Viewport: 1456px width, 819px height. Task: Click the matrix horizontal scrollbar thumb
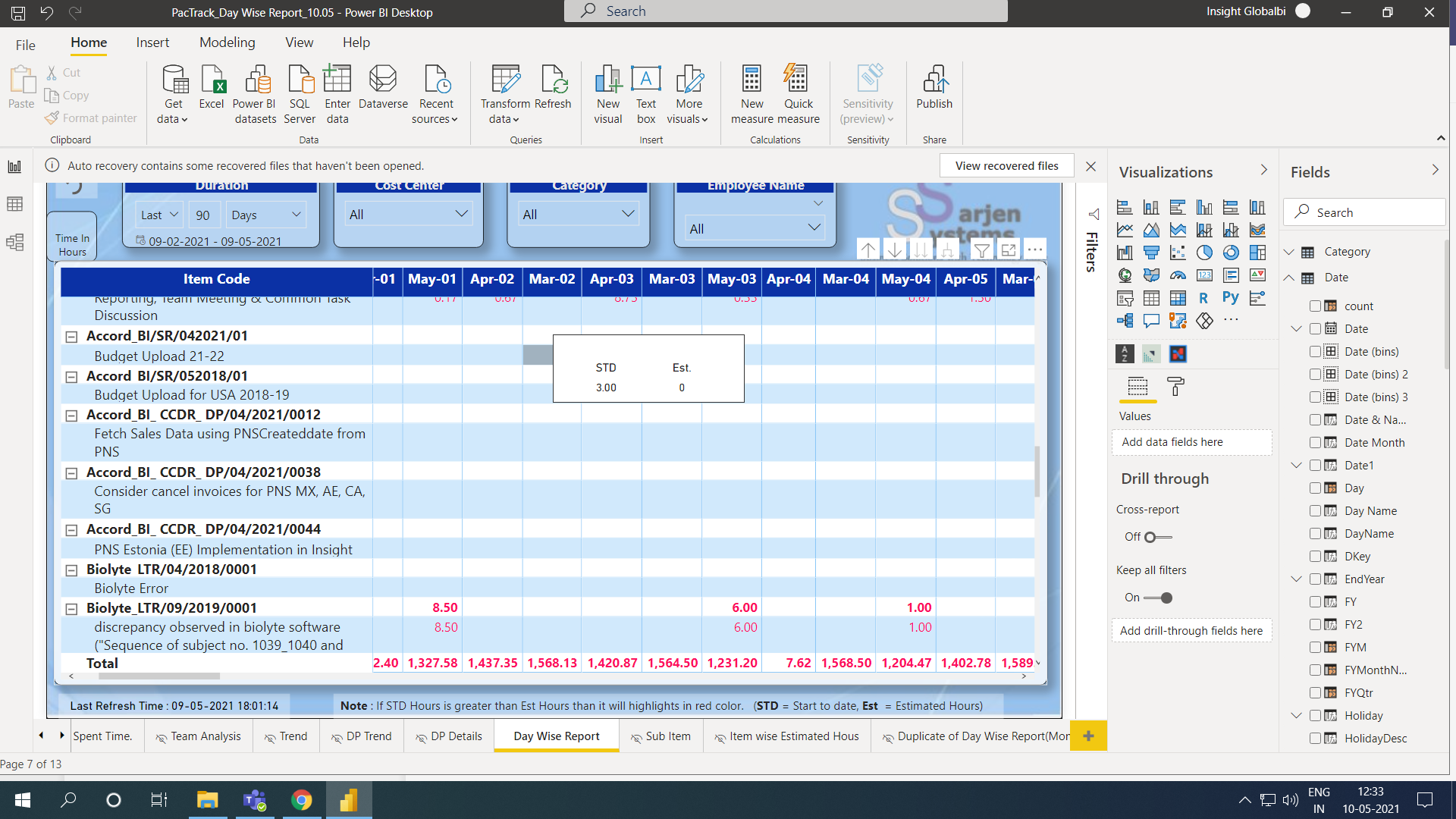pyautogui.click(x=159, y=676)
